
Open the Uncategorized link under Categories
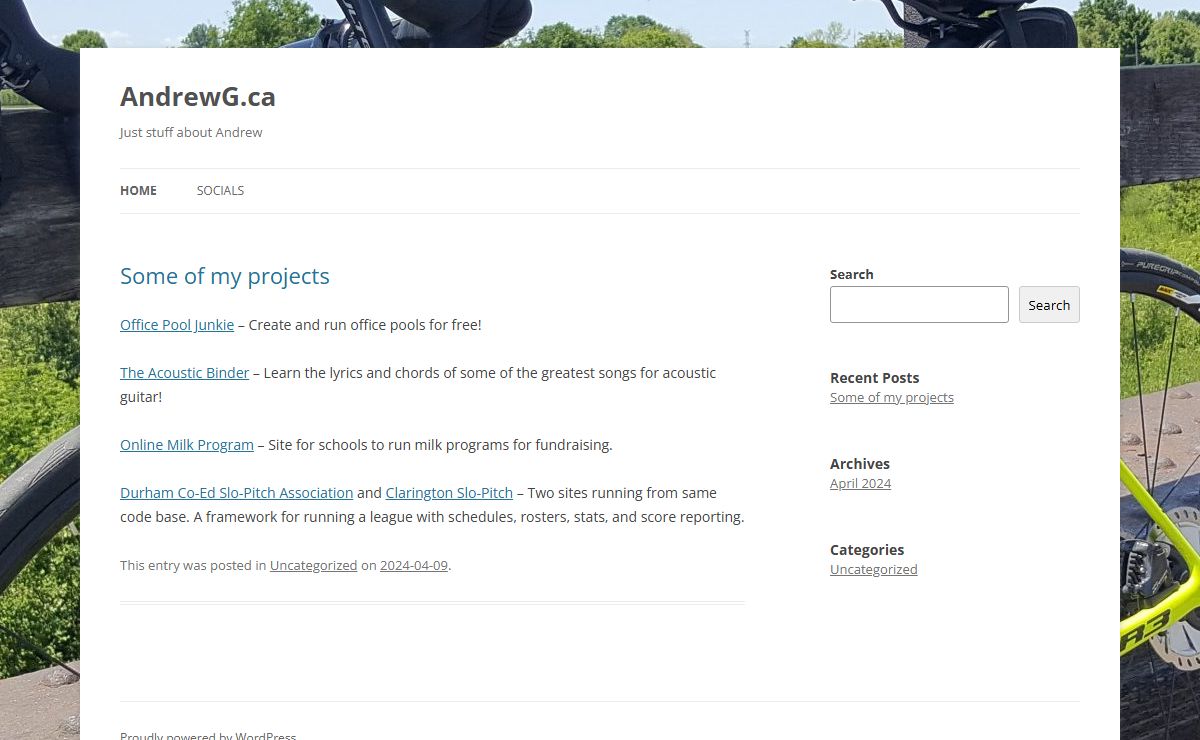[x=873, y=569]
